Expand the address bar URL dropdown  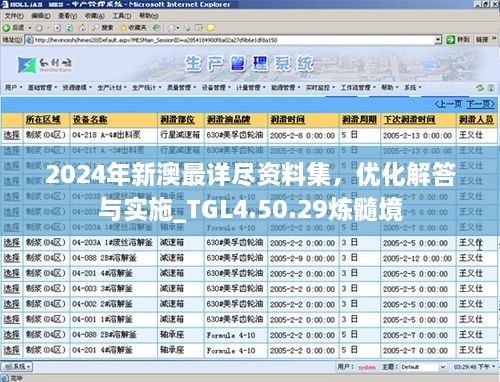tap(438, 40)
